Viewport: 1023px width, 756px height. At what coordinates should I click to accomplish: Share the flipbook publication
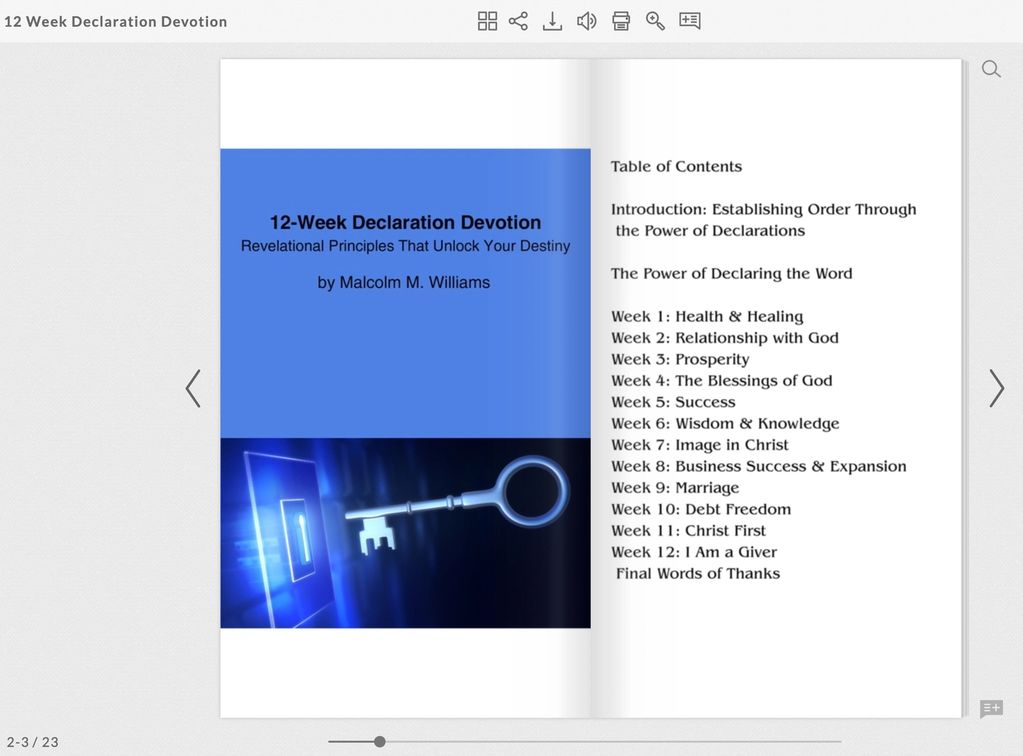[518, 20]
